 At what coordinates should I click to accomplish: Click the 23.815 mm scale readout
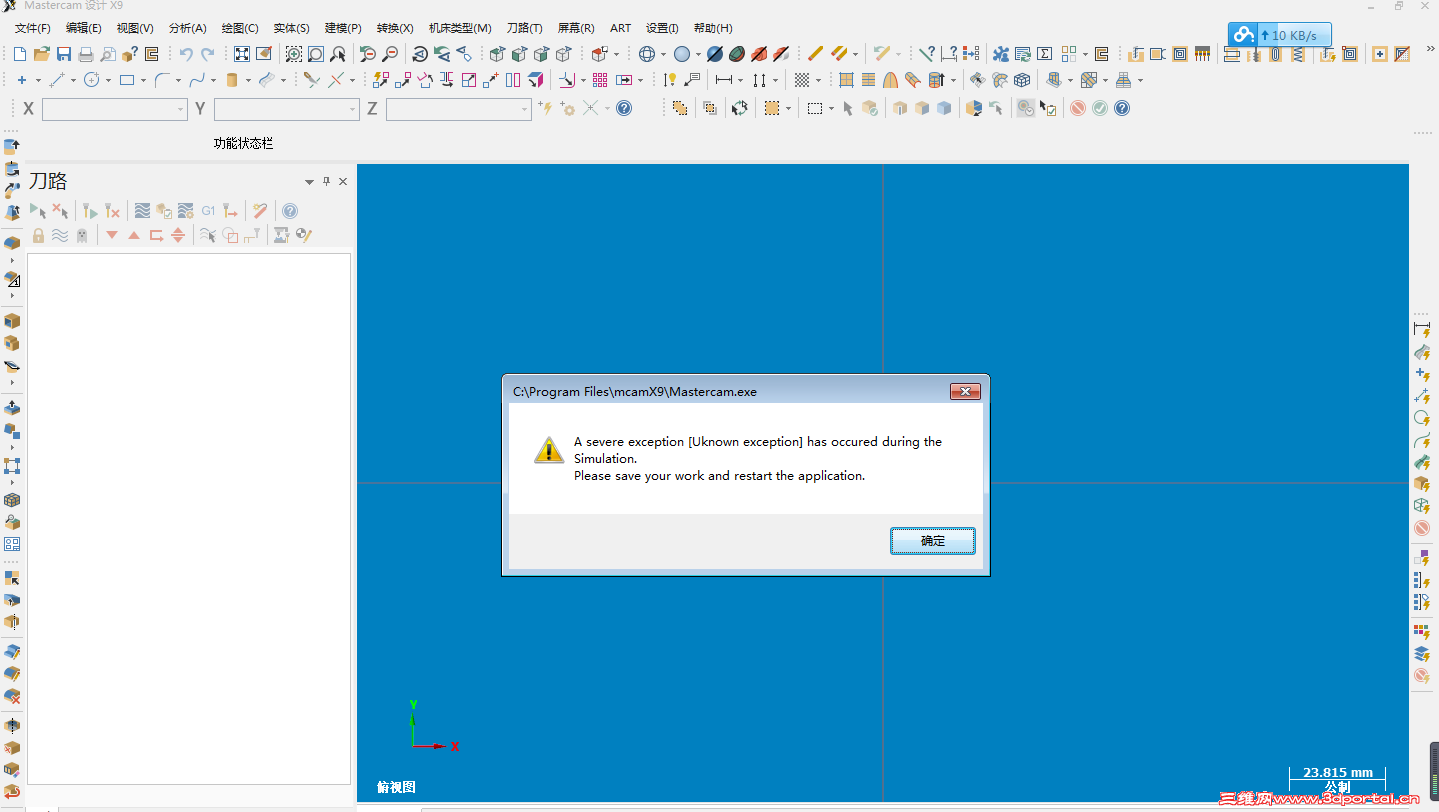pos(1337,772)
